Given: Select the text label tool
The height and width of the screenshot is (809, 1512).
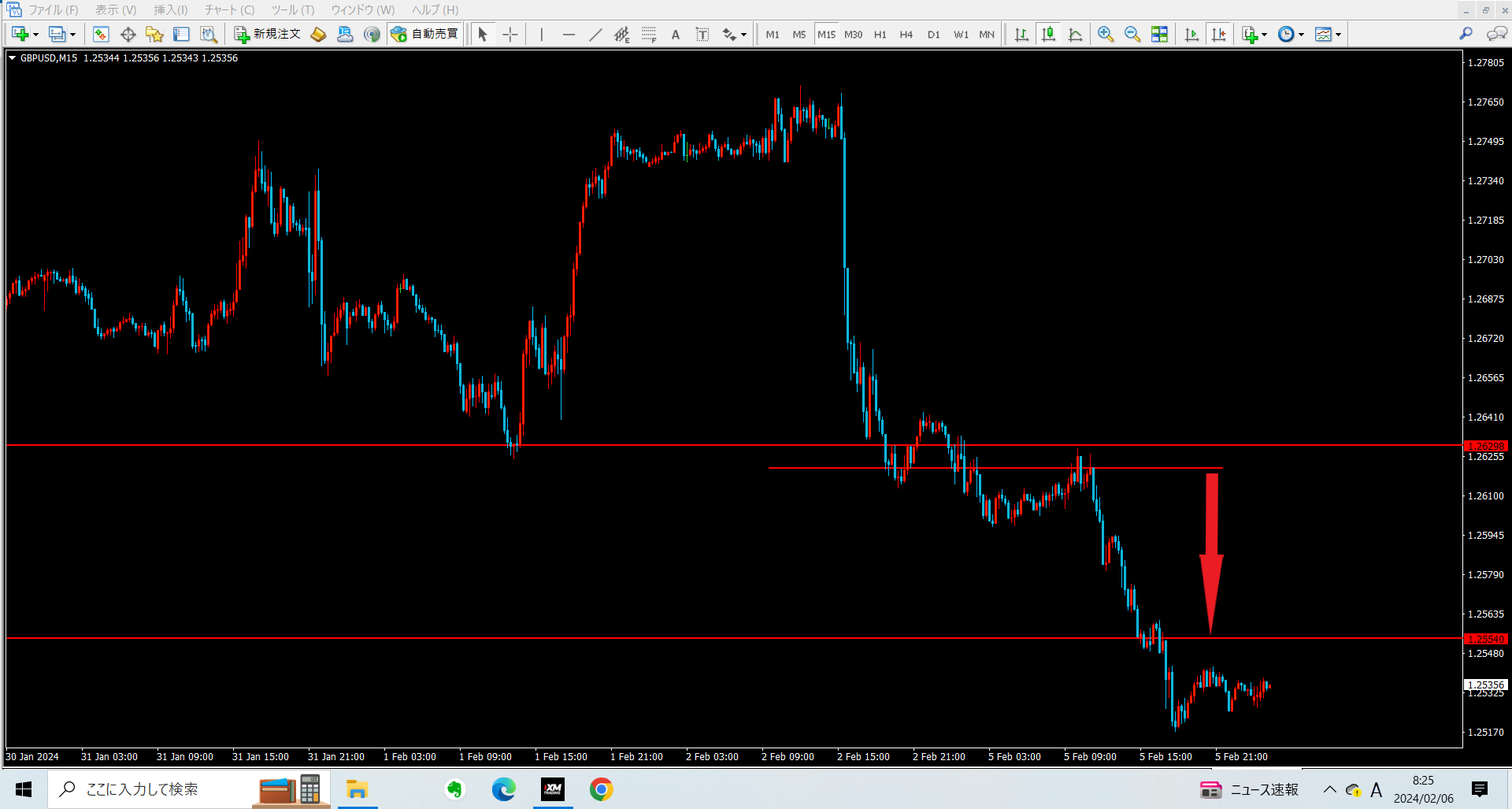Looking at the screenshot, I should point(702,34).
